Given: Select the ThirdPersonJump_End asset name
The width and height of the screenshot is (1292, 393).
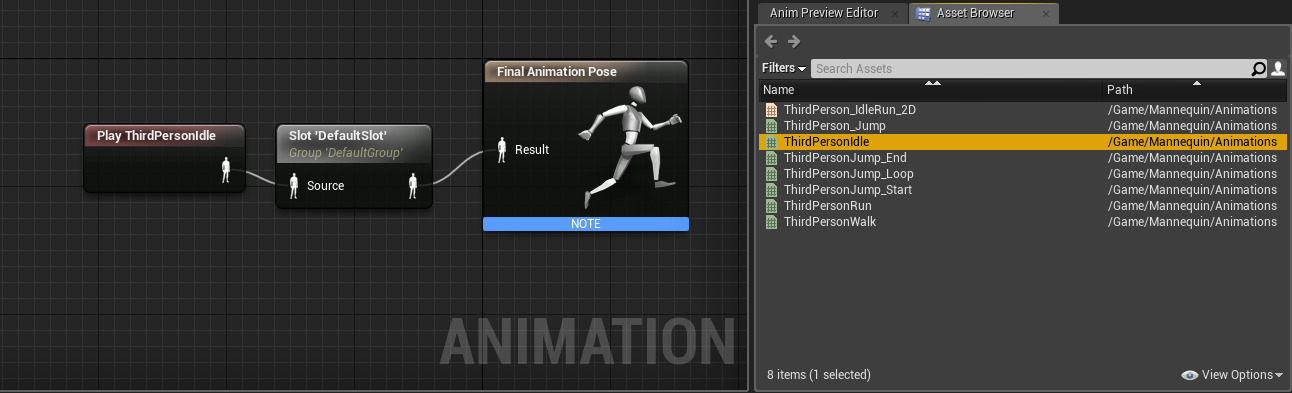Looking at the screenshot, I should pyautogui.click(x=846, y=158).
